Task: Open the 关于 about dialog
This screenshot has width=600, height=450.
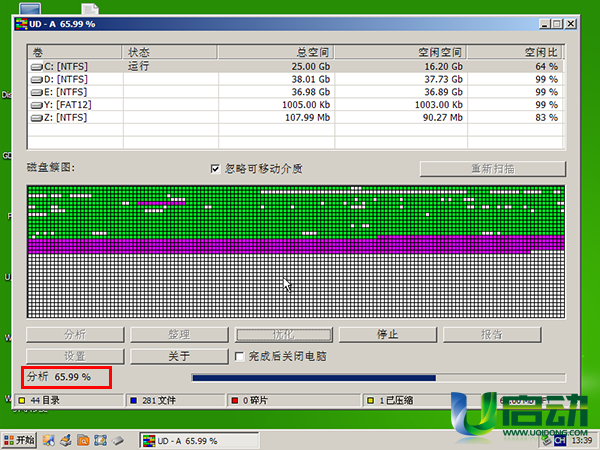Action: coord(178,356)
